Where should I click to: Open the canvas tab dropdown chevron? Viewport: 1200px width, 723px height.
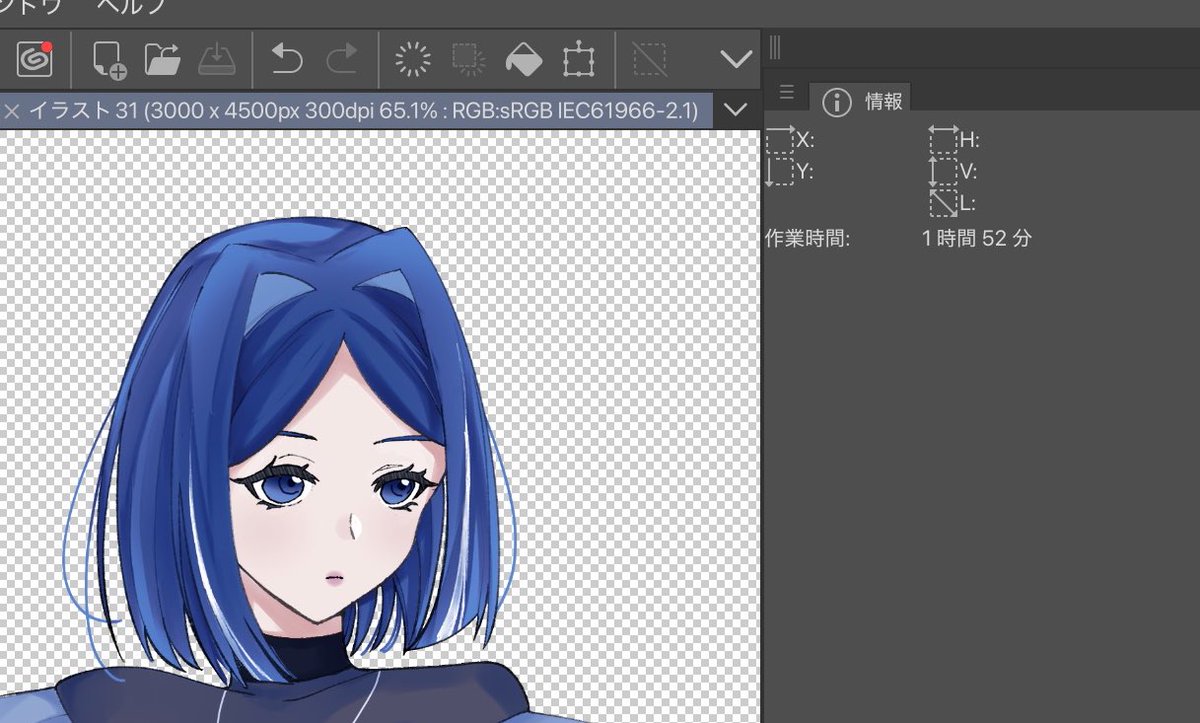(x=736, y=111)
